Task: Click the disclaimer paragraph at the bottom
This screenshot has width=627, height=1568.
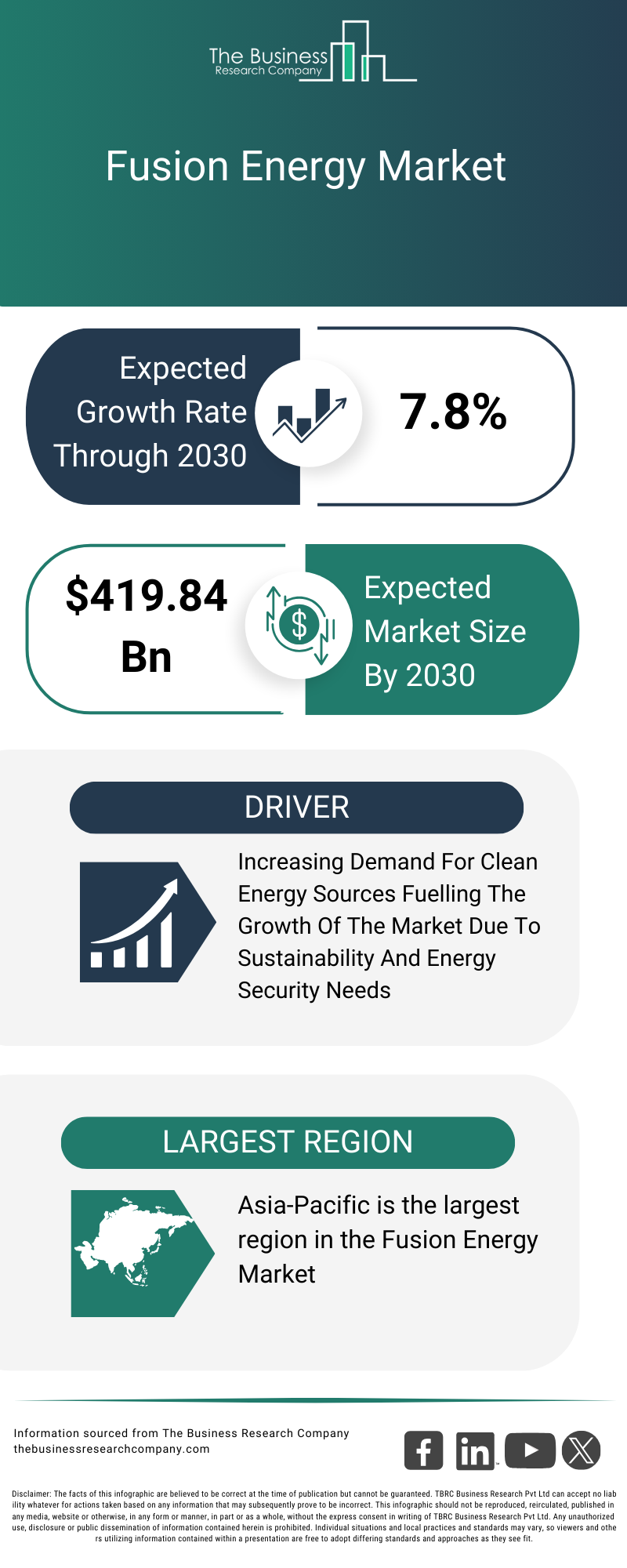Action: [313, 1516]
